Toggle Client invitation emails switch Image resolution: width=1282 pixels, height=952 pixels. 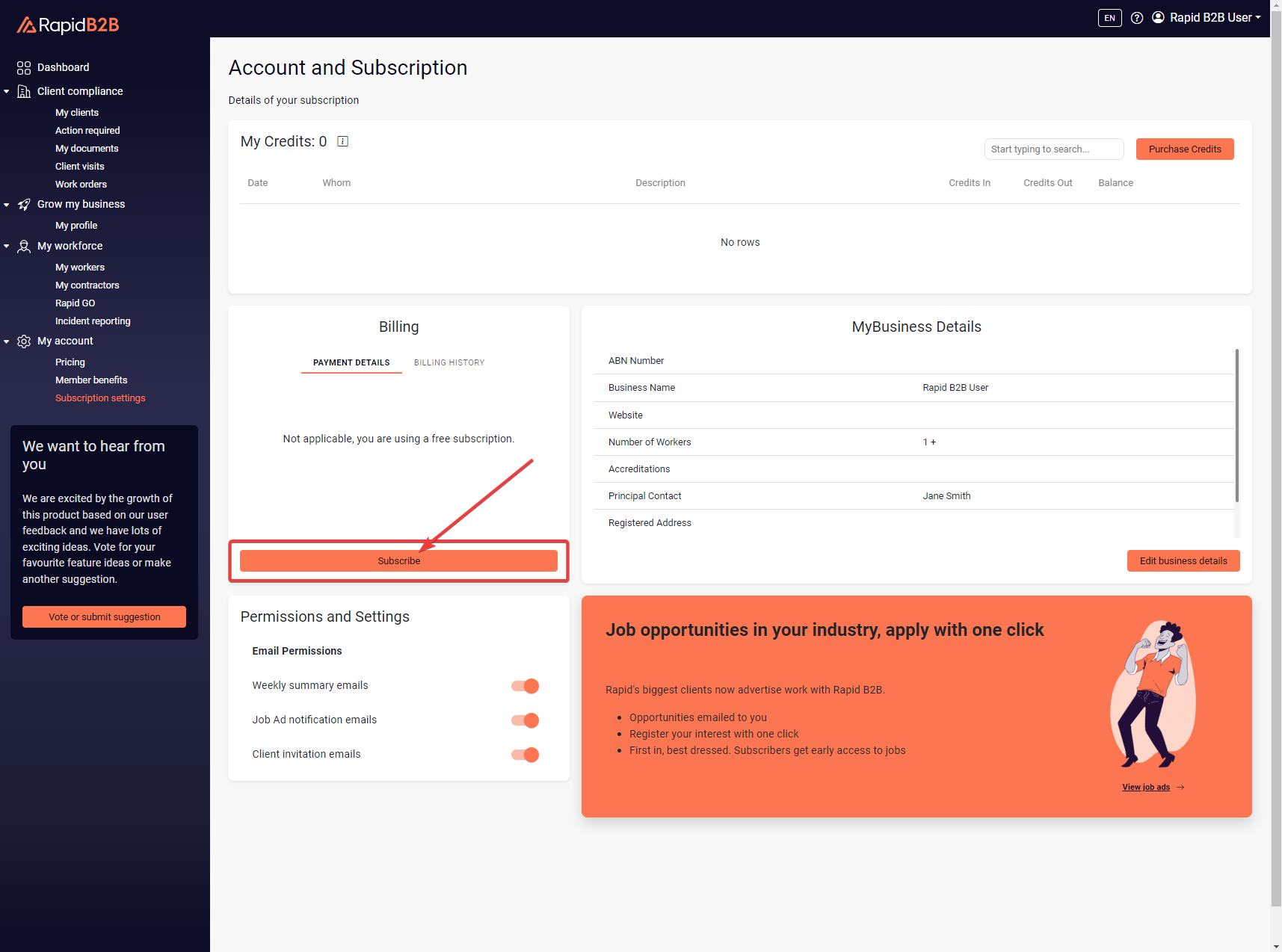[x=526, y=755]
